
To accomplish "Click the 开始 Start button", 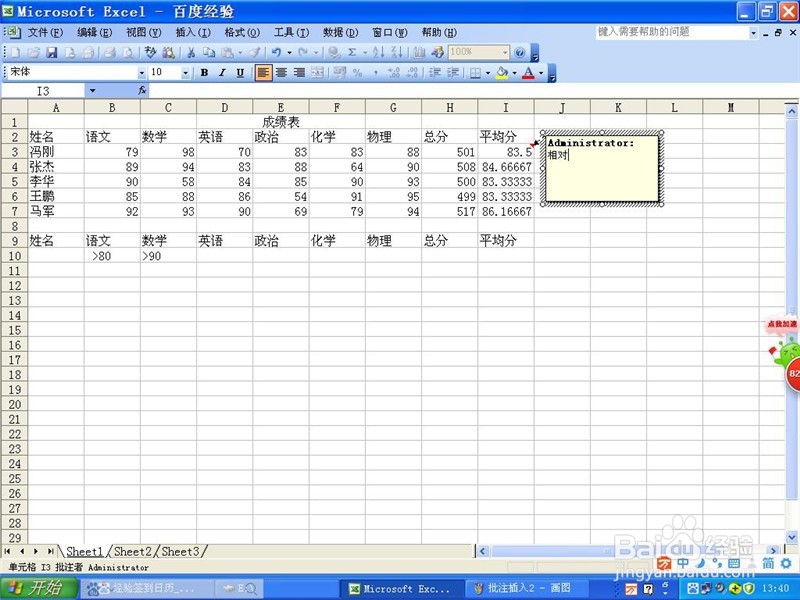I will [x=39, y=589].
